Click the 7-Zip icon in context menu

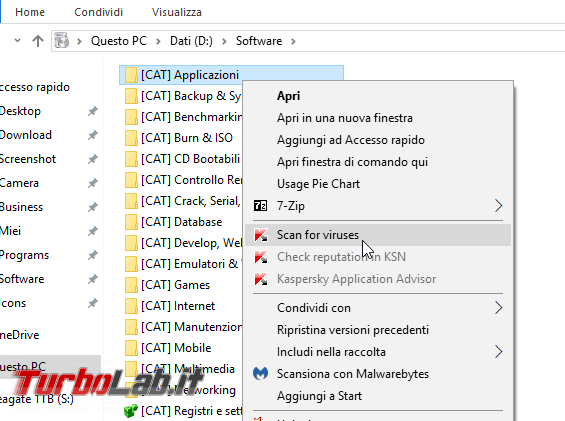[x=260, y=206]
